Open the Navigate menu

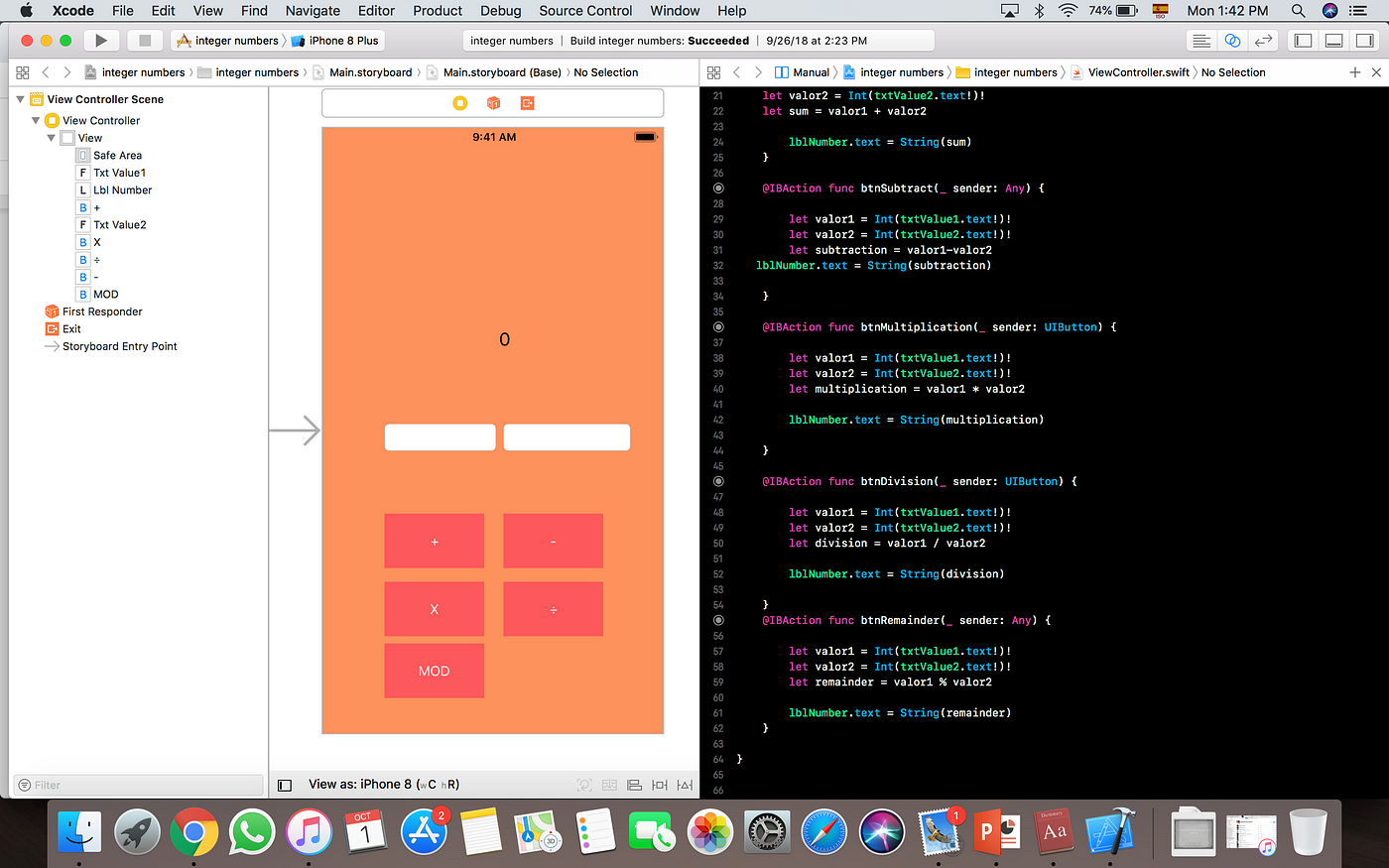(x=313, y=11)
